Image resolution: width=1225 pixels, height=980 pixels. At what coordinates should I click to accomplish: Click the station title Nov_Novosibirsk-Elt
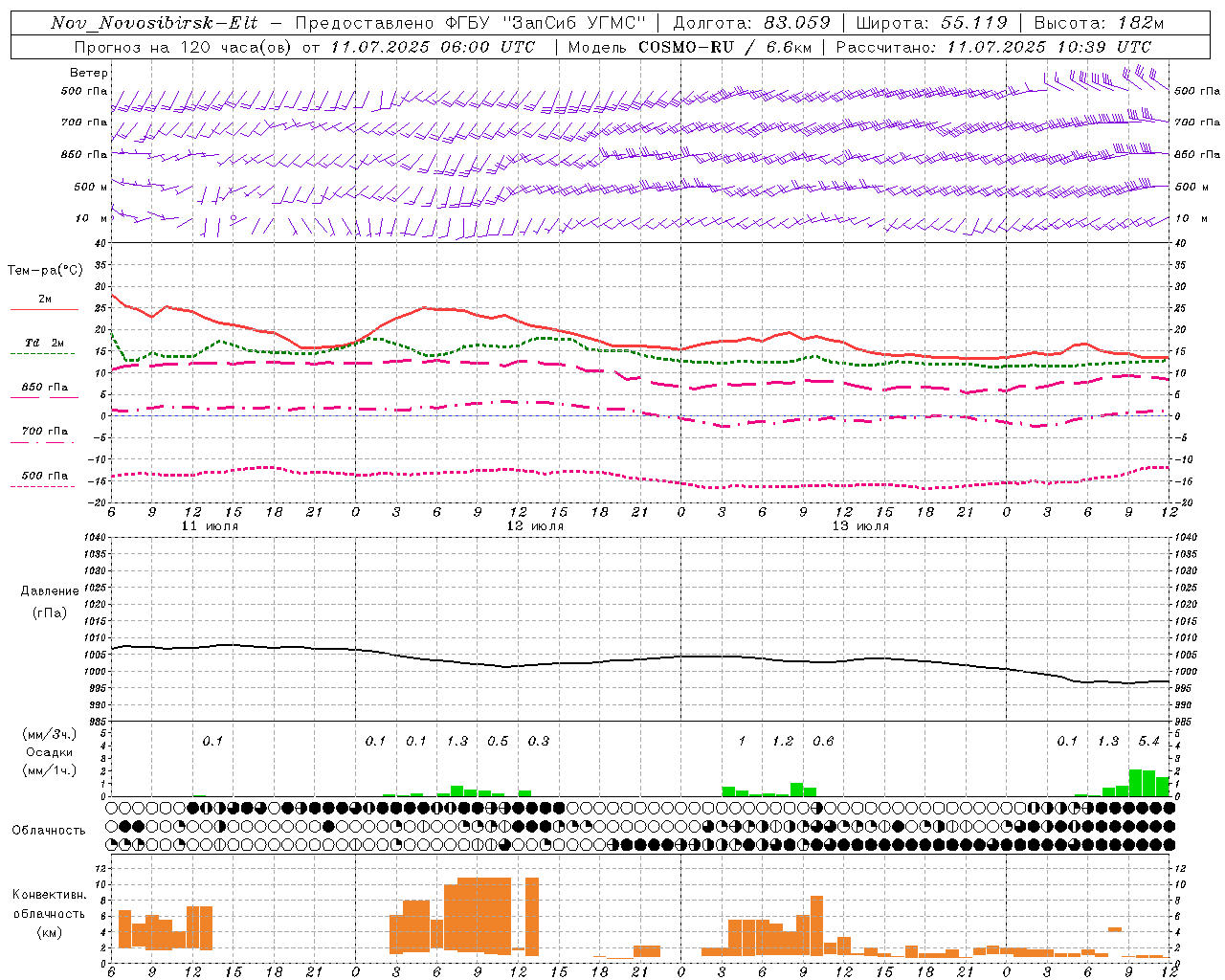[154, 23]
